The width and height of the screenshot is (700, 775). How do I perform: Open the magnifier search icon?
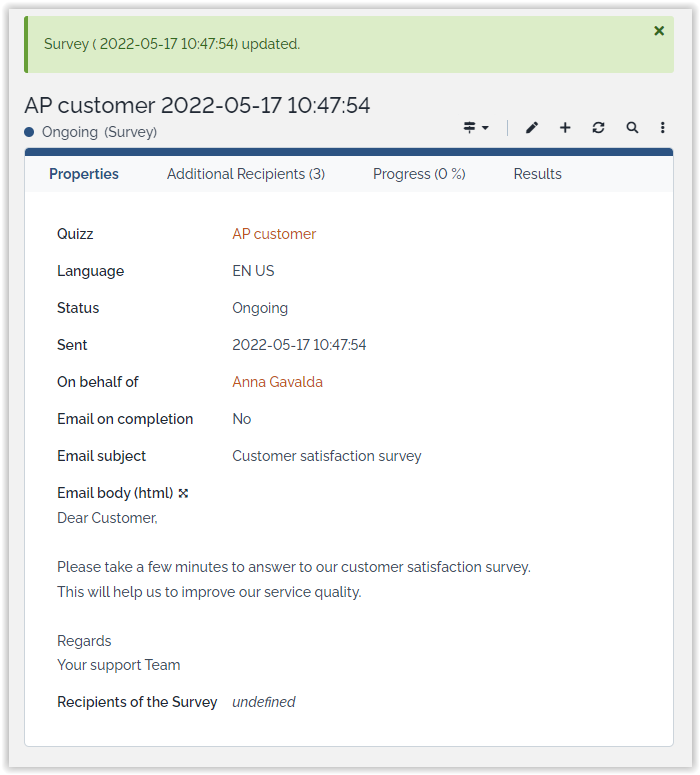coord(632,128)
